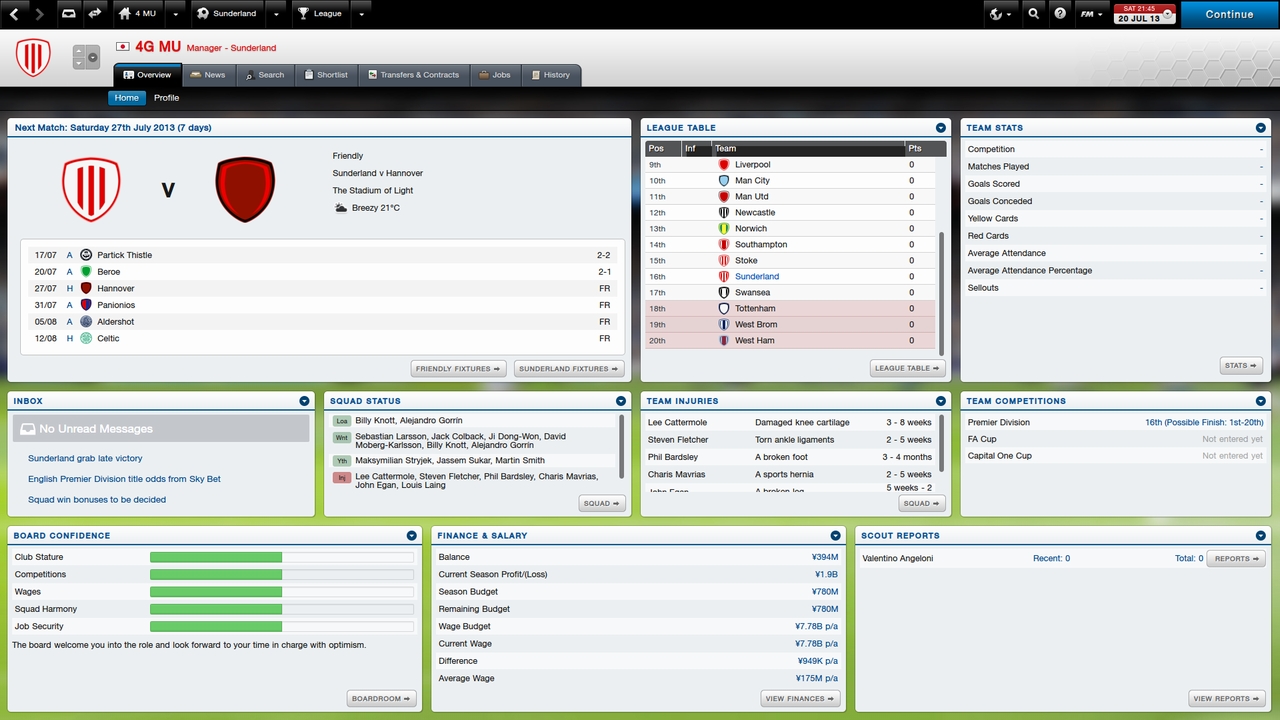Open Friendly Fixtures
The width and height of the screenshot is (1280, 720).
458,369
